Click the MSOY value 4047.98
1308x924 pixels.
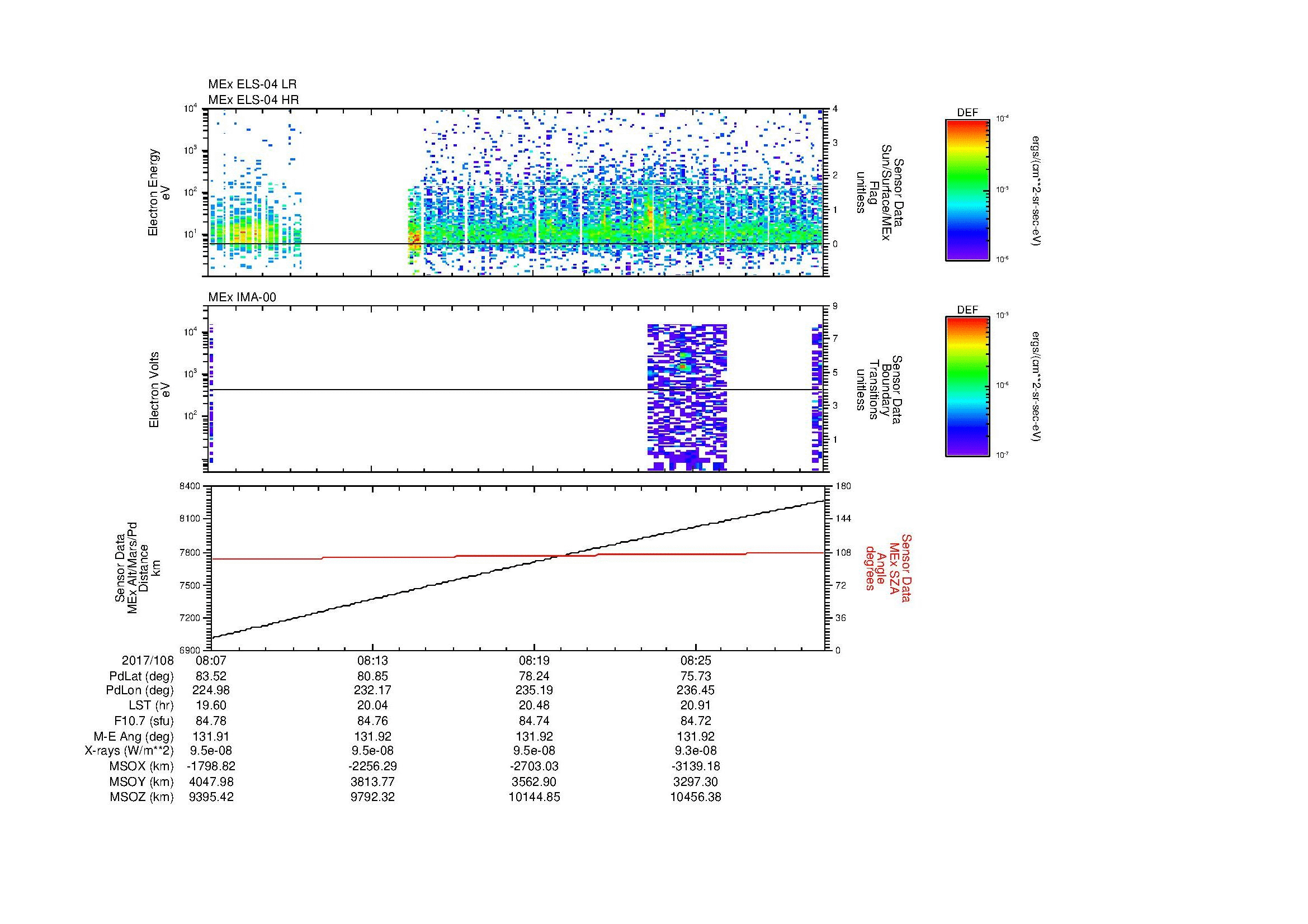click(x=211, y=781)
